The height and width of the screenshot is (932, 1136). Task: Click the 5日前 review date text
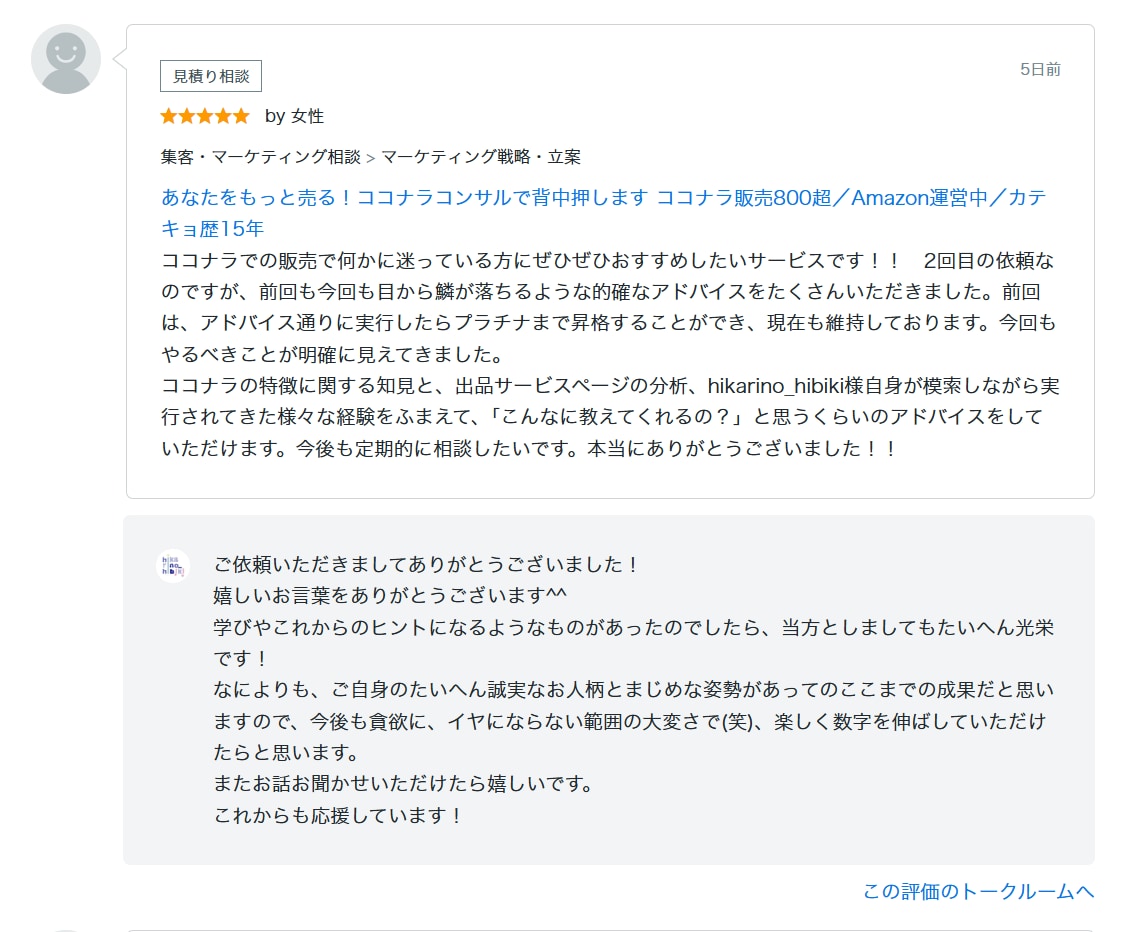pyautogui.click(x=1040, y=70)
